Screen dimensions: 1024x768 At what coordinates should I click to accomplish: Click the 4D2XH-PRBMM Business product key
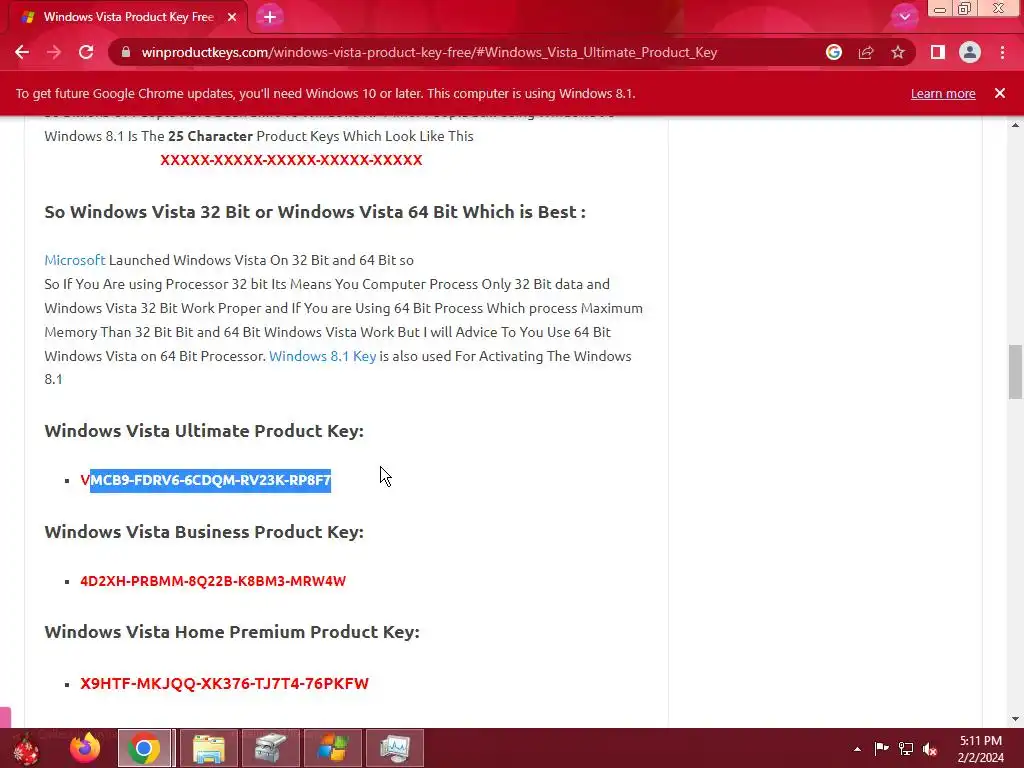213,581
